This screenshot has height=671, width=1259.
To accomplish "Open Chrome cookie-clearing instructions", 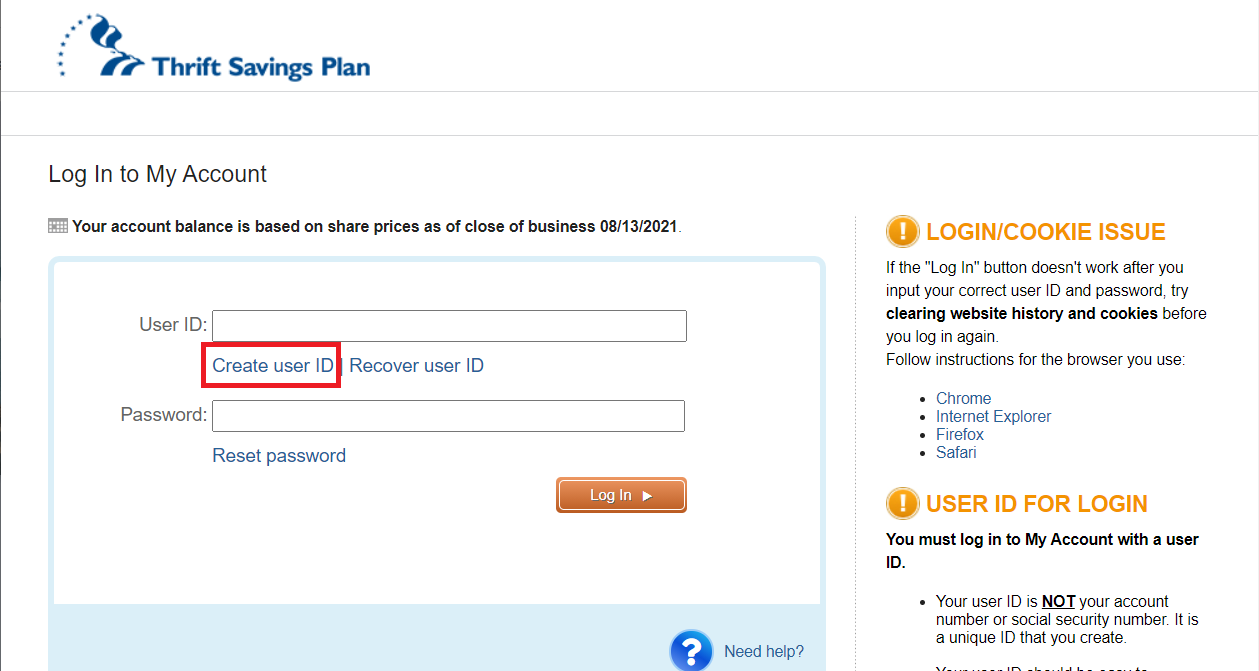I will pos(963,398).
